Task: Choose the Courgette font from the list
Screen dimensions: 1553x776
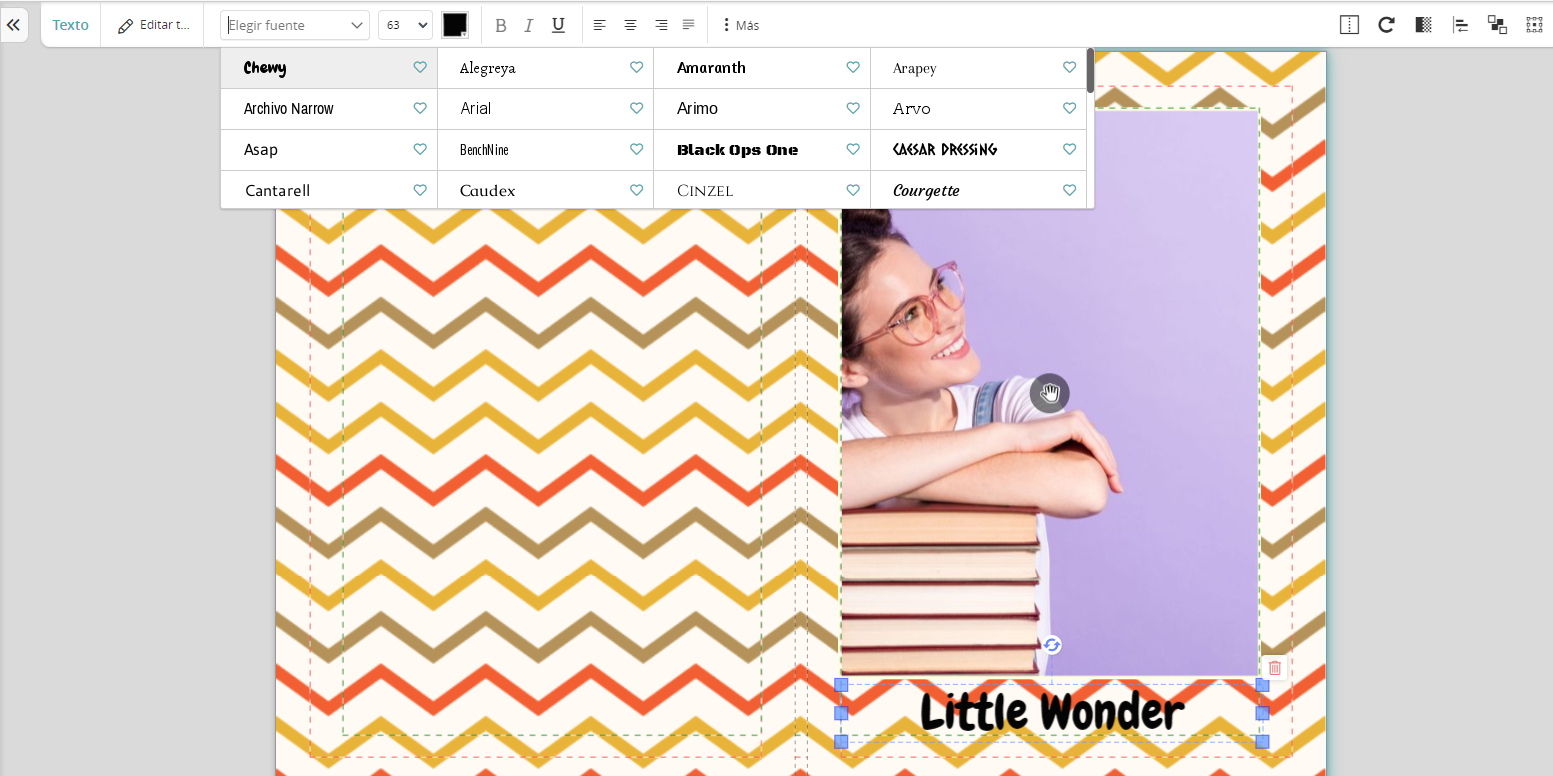Action: click(x=926, y=191)
